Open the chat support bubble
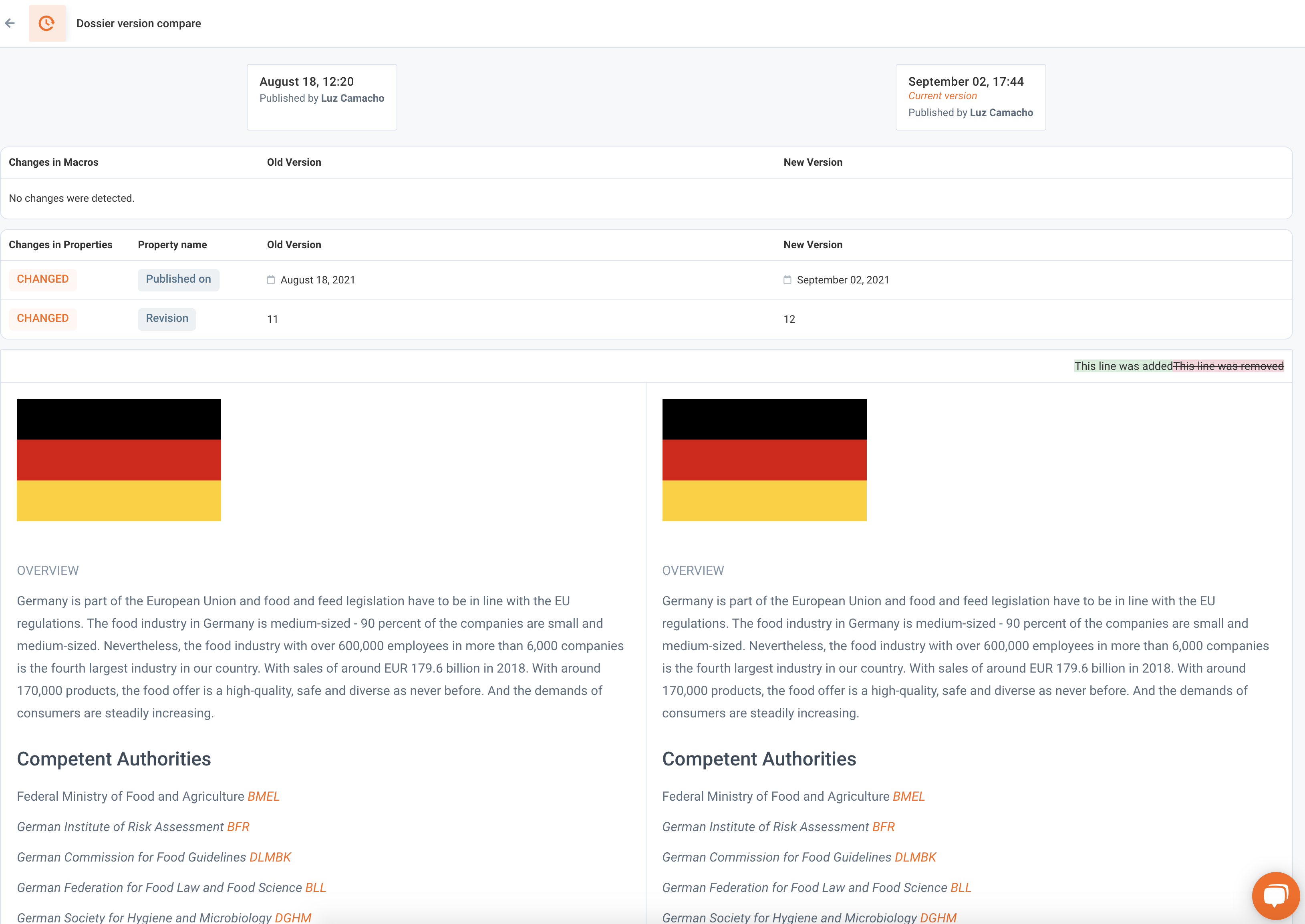This screenshot has height=924, width=1305. [1275, 895]
